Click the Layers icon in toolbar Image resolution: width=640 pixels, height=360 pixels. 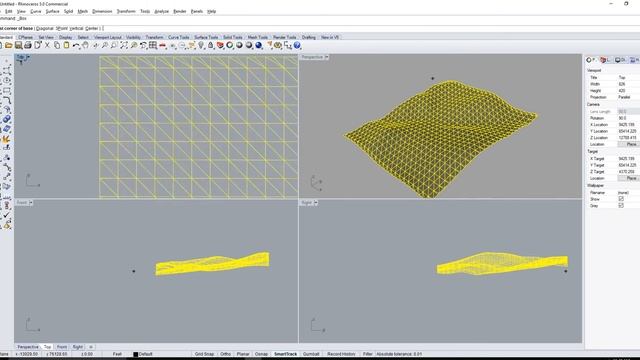(x=220, y=46)
